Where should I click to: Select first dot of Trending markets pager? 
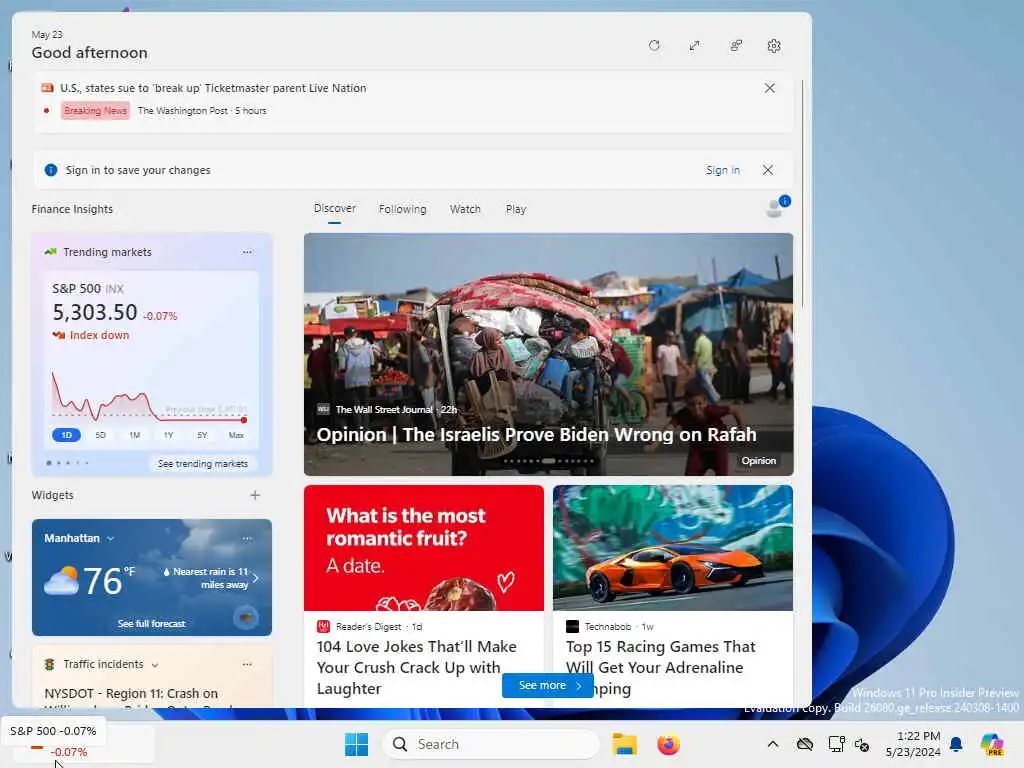(49, 463)
